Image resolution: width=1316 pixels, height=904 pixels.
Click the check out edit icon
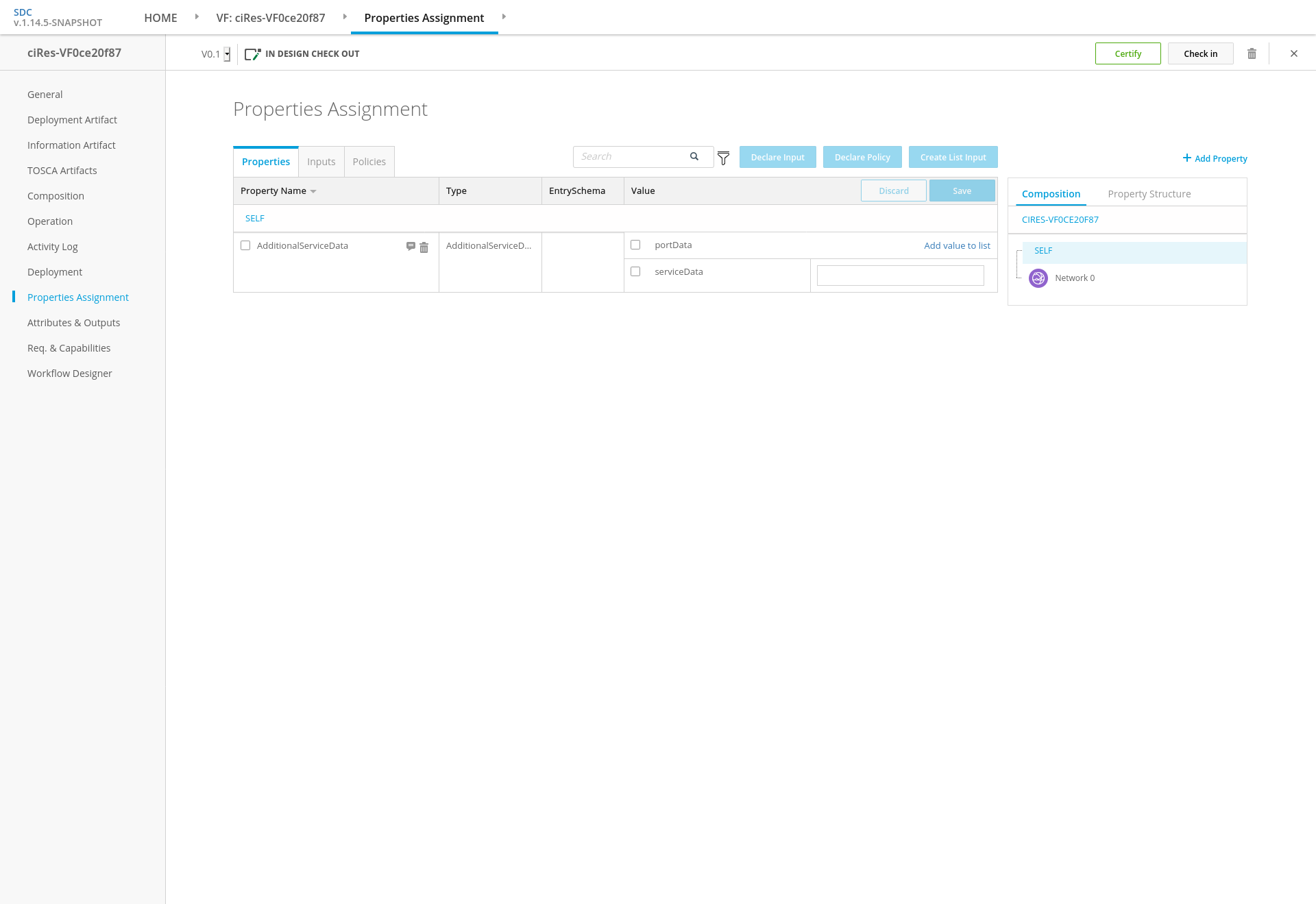(252, 54)
